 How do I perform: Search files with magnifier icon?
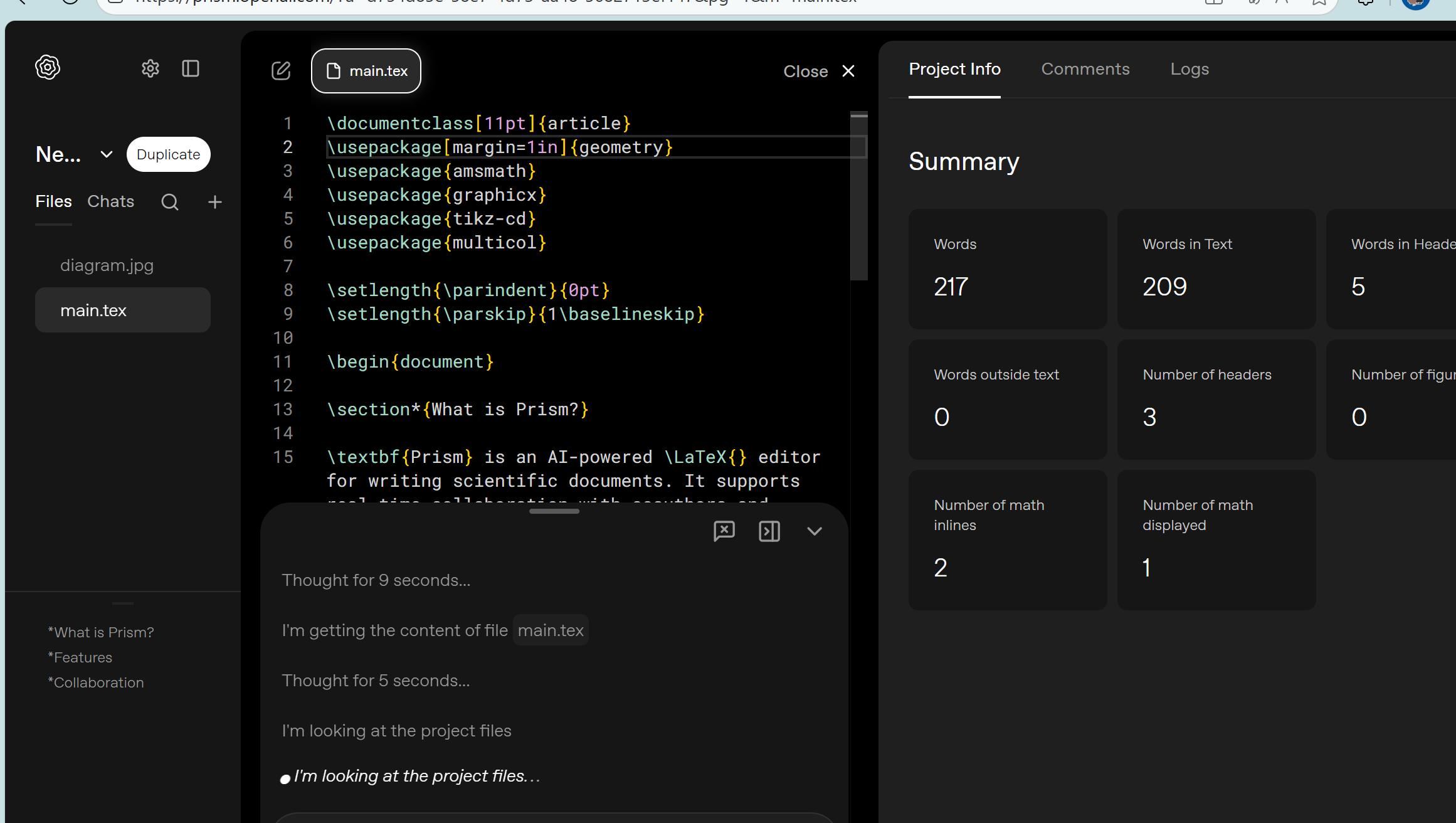[x=170, y=202]
